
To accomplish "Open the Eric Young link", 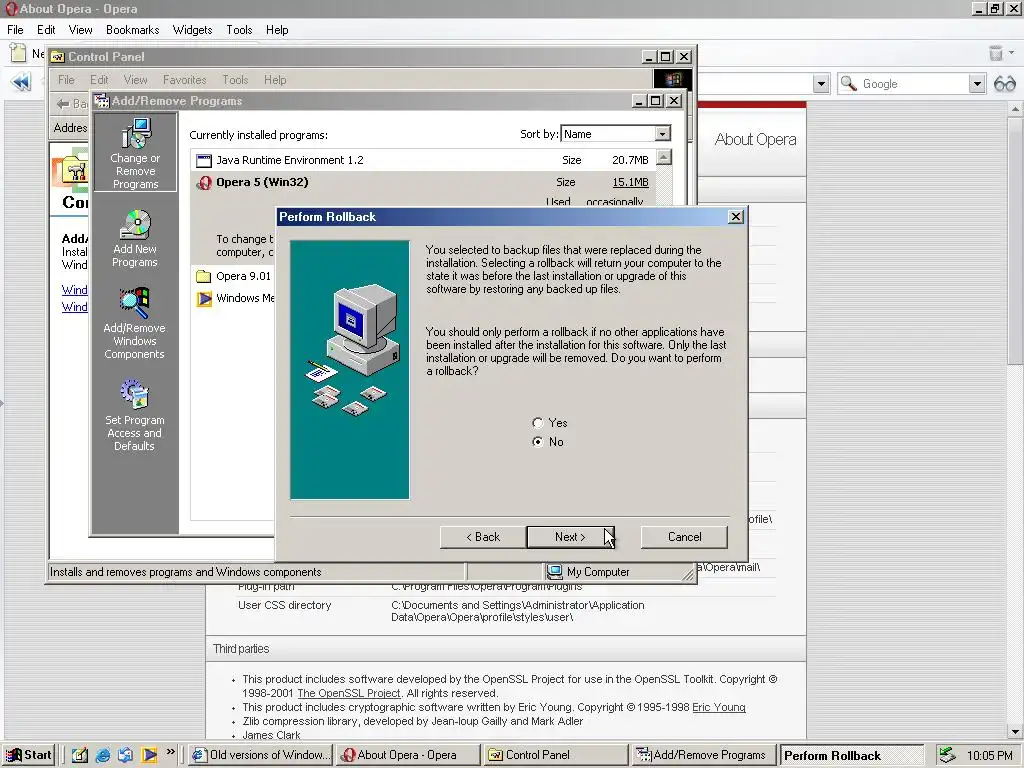I will click(x=718, y=707).
